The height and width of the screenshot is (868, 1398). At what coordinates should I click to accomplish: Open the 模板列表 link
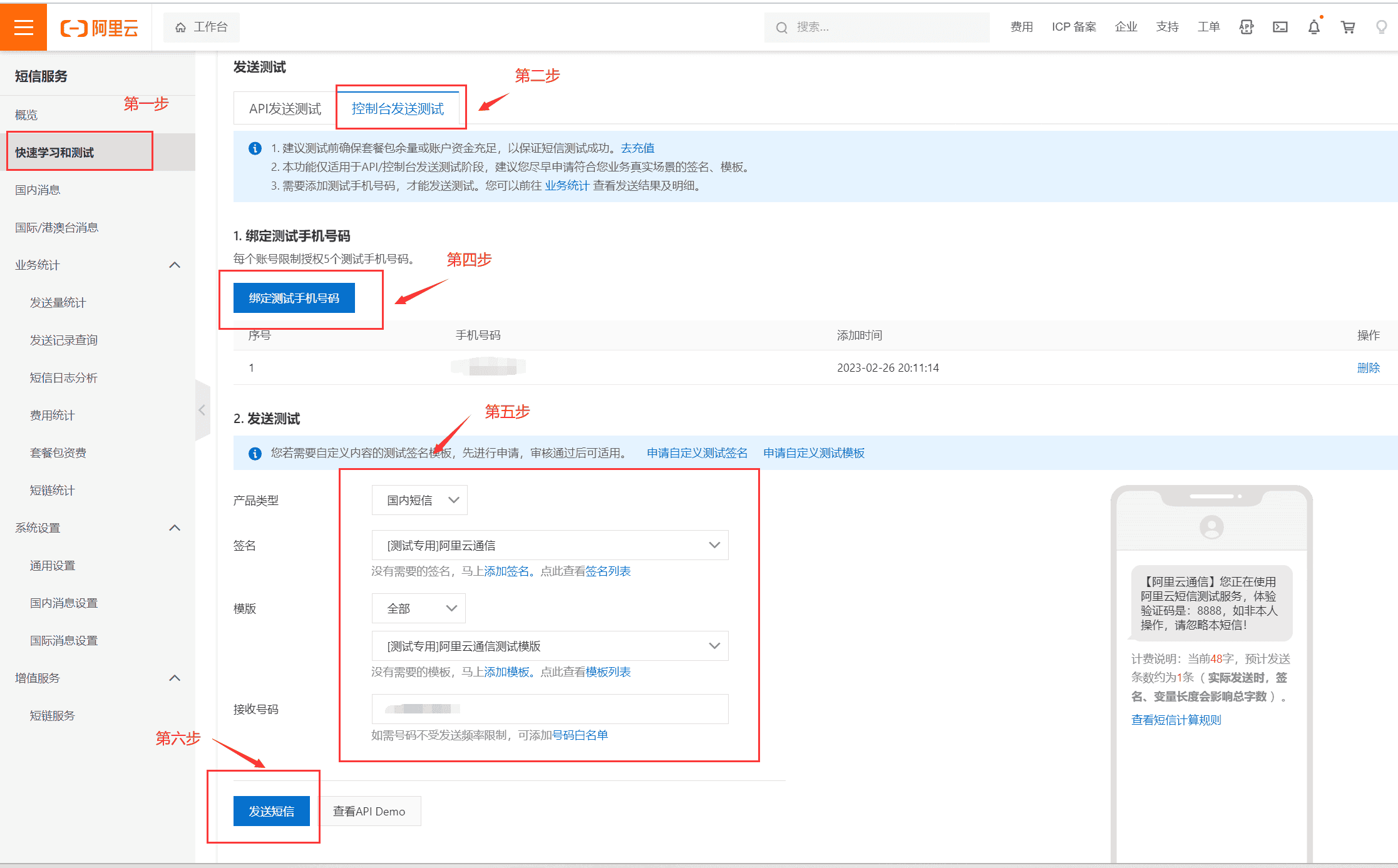608,672
